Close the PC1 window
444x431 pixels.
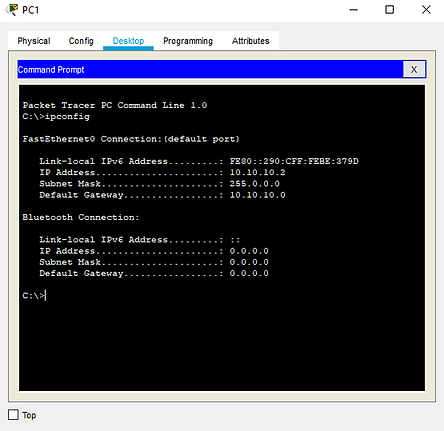426,10
